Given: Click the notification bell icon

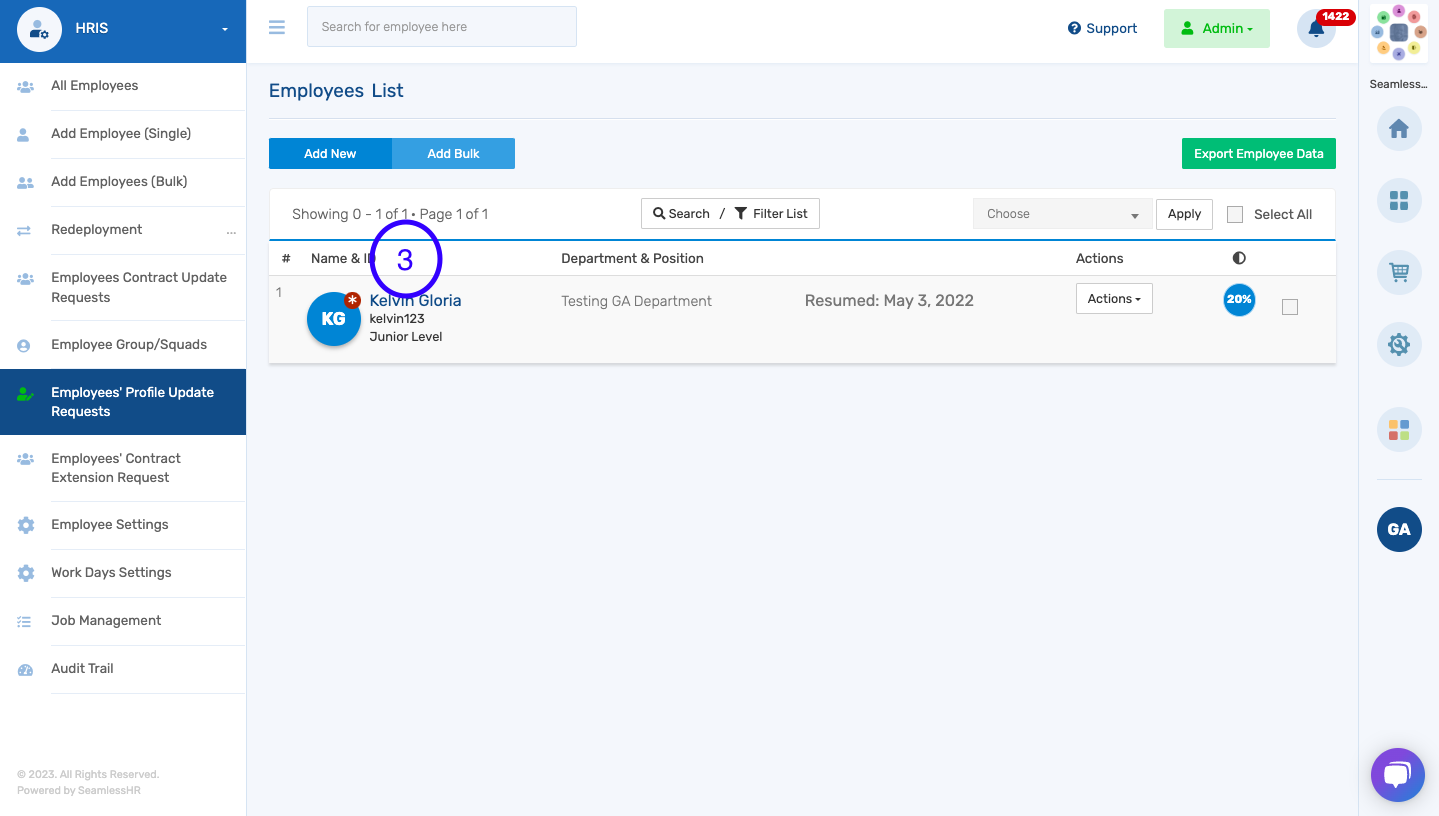Looking at the screenshot, I should coord(1315,30).
